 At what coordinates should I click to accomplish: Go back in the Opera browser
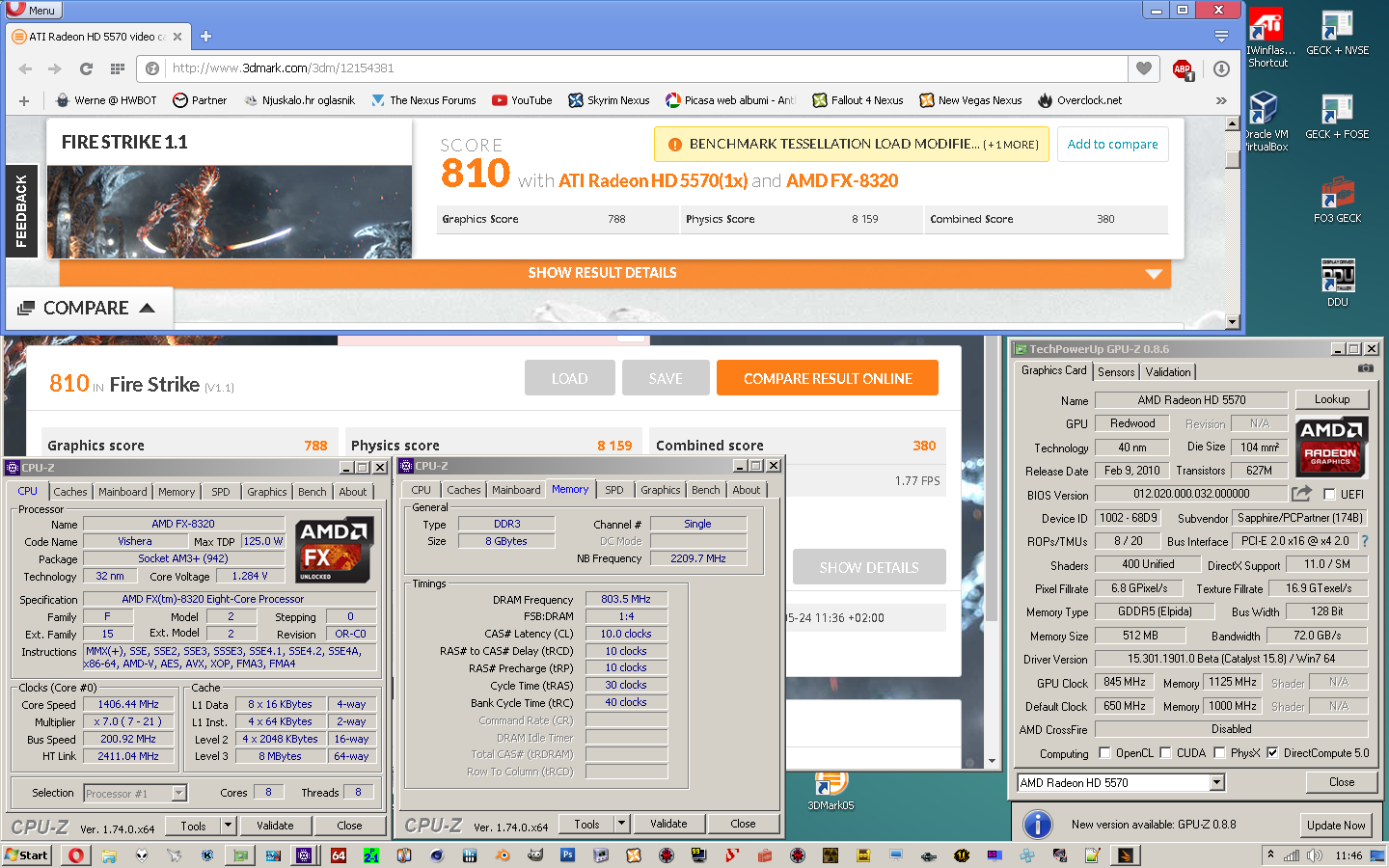[x=26, y=68]
